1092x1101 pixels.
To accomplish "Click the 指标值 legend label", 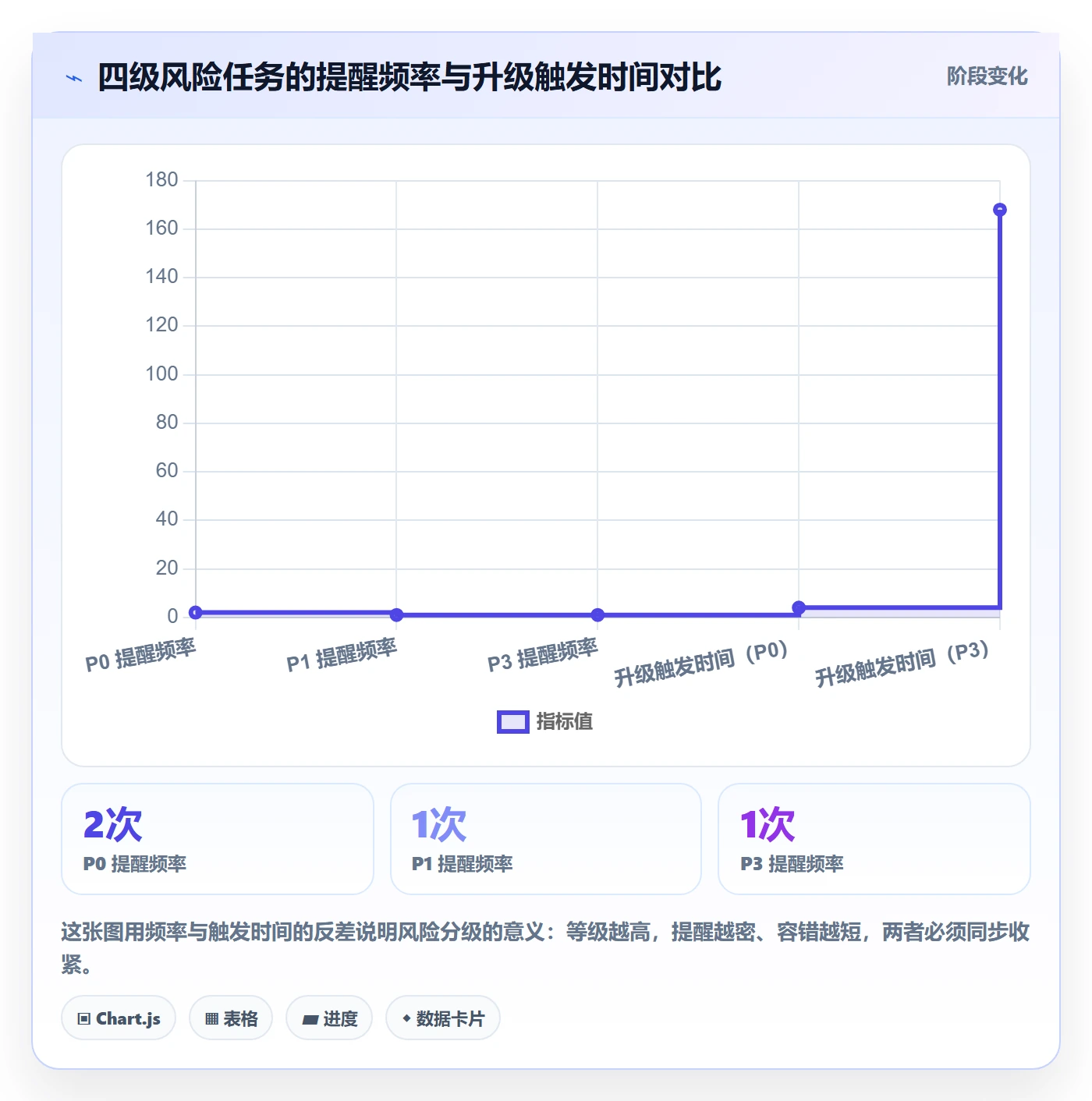I will click(x=565, y=722).
